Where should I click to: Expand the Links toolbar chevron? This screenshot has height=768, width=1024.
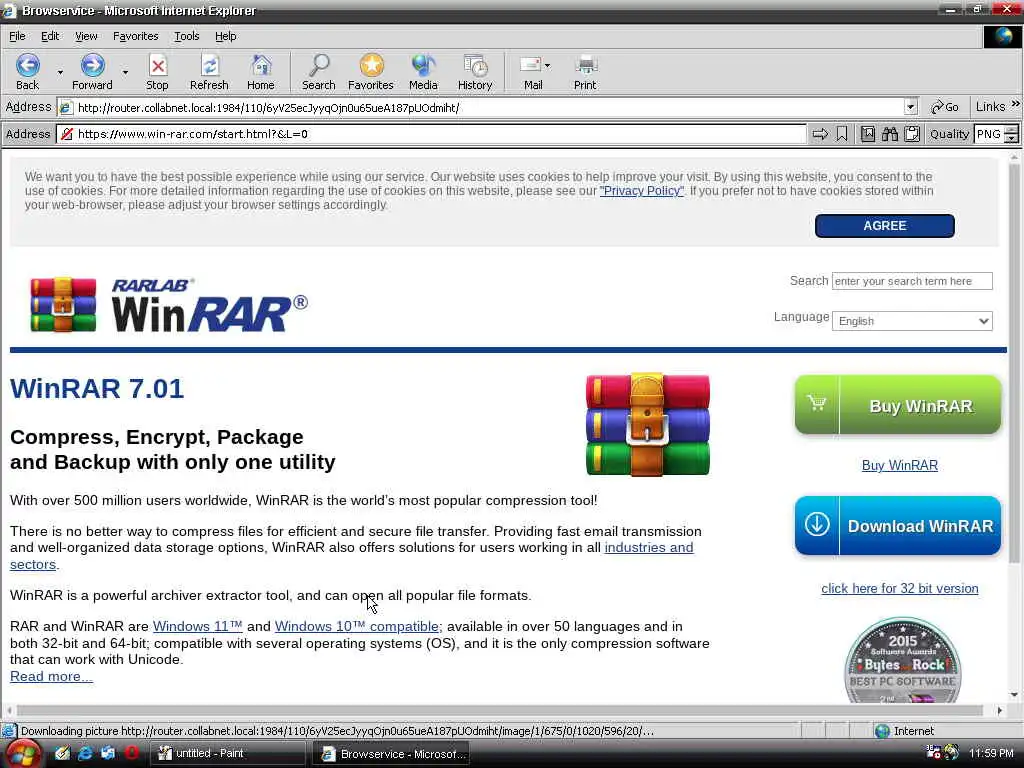(x=1016, y=104)
